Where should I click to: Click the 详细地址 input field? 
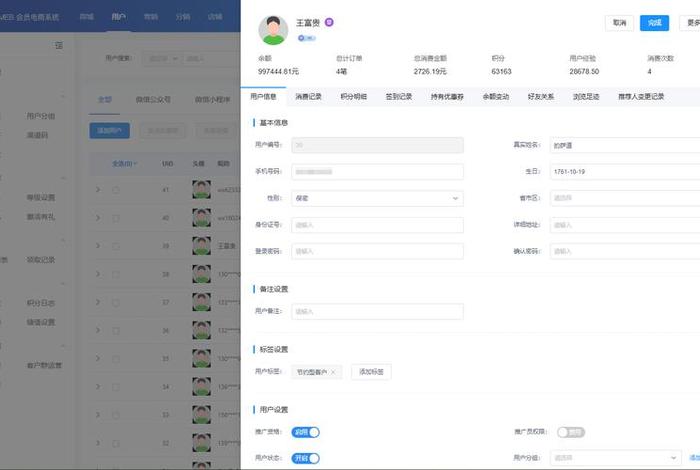625,225
